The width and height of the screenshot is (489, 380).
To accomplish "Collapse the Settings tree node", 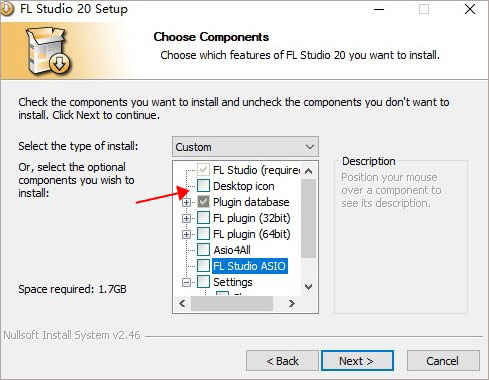I will pyautogui.click(x=187, y=283).
